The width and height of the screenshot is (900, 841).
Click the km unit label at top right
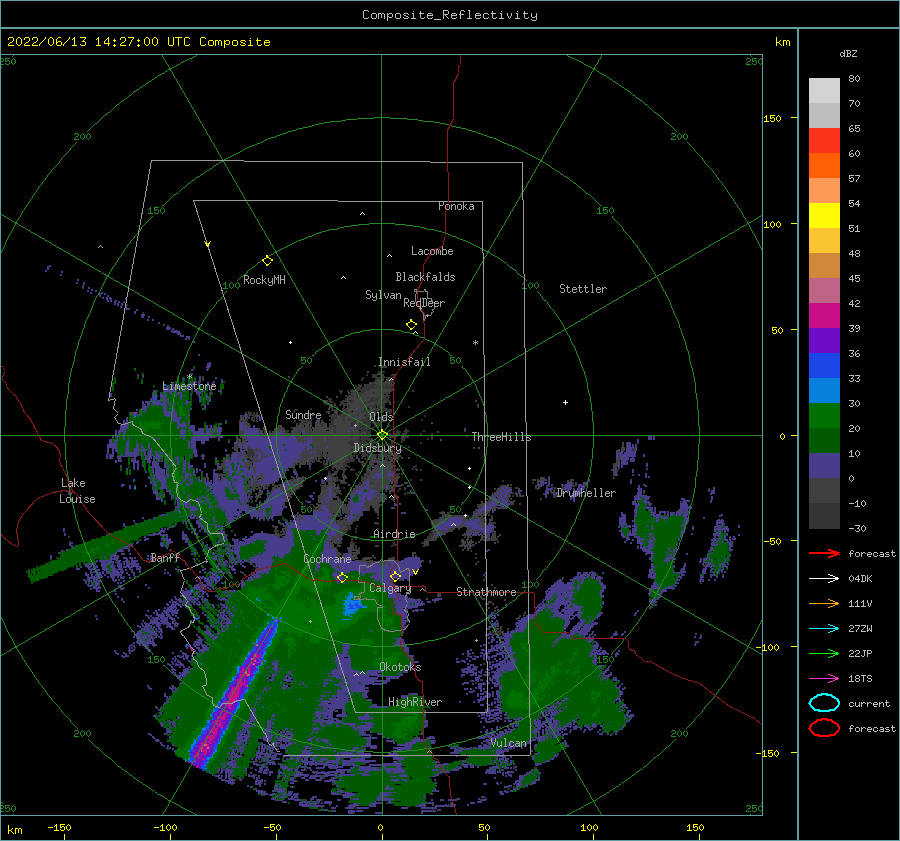pos(782,42)
